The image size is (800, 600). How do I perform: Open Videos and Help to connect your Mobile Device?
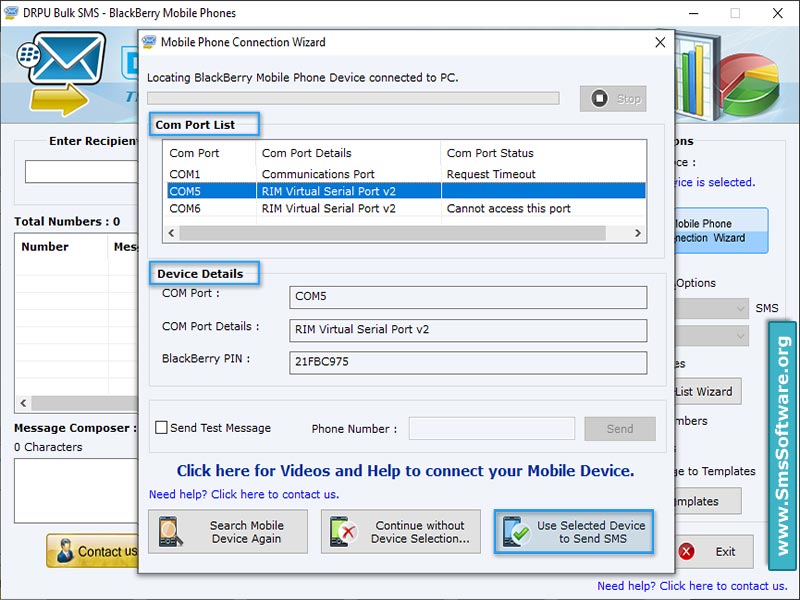point(404,471)
